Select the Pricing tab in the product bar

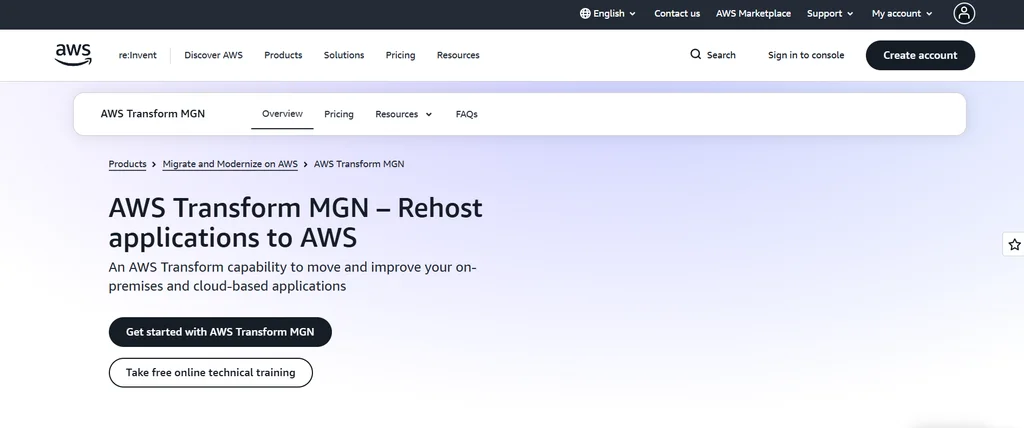coord(338,114)
